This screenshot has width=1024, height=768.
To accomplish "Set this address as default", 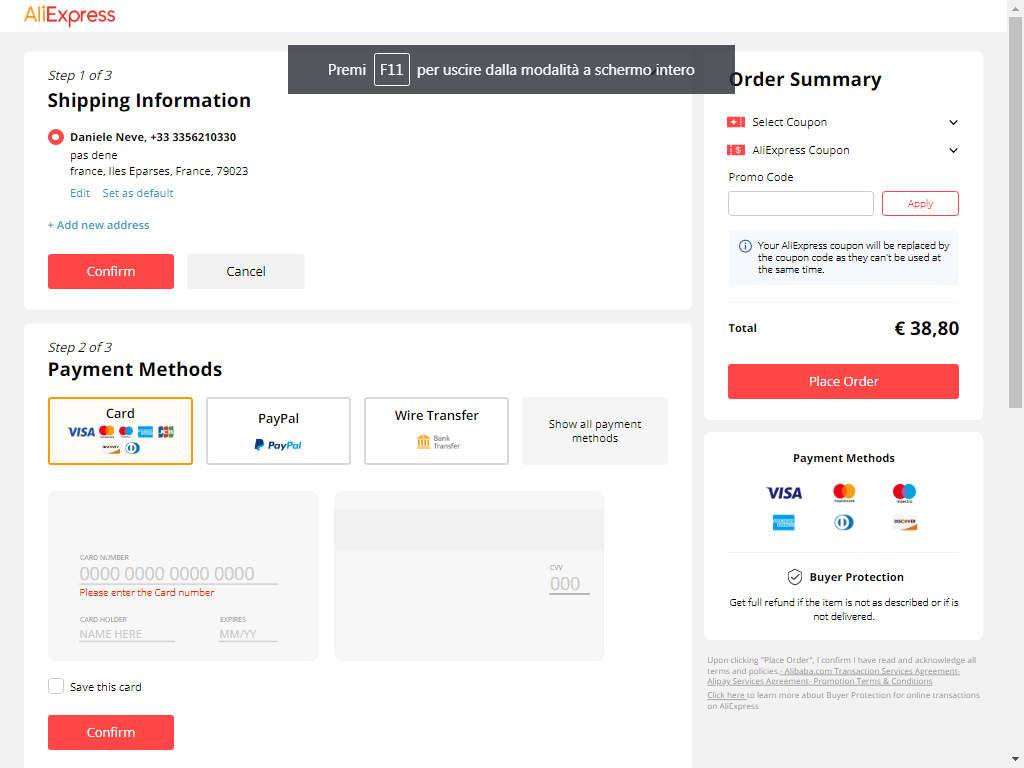I will click(138, 193).
